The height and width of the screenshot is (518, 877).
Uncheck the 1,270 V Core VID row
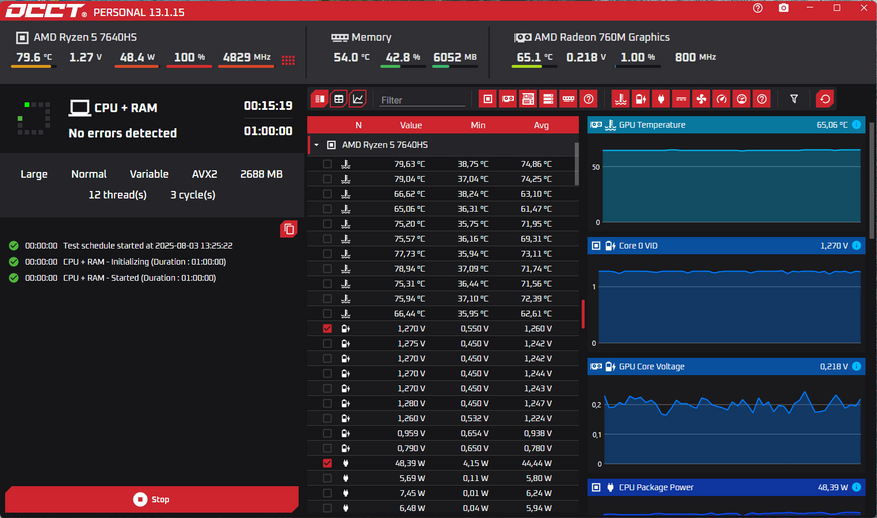pyautogui.click(x=327, y=328)
